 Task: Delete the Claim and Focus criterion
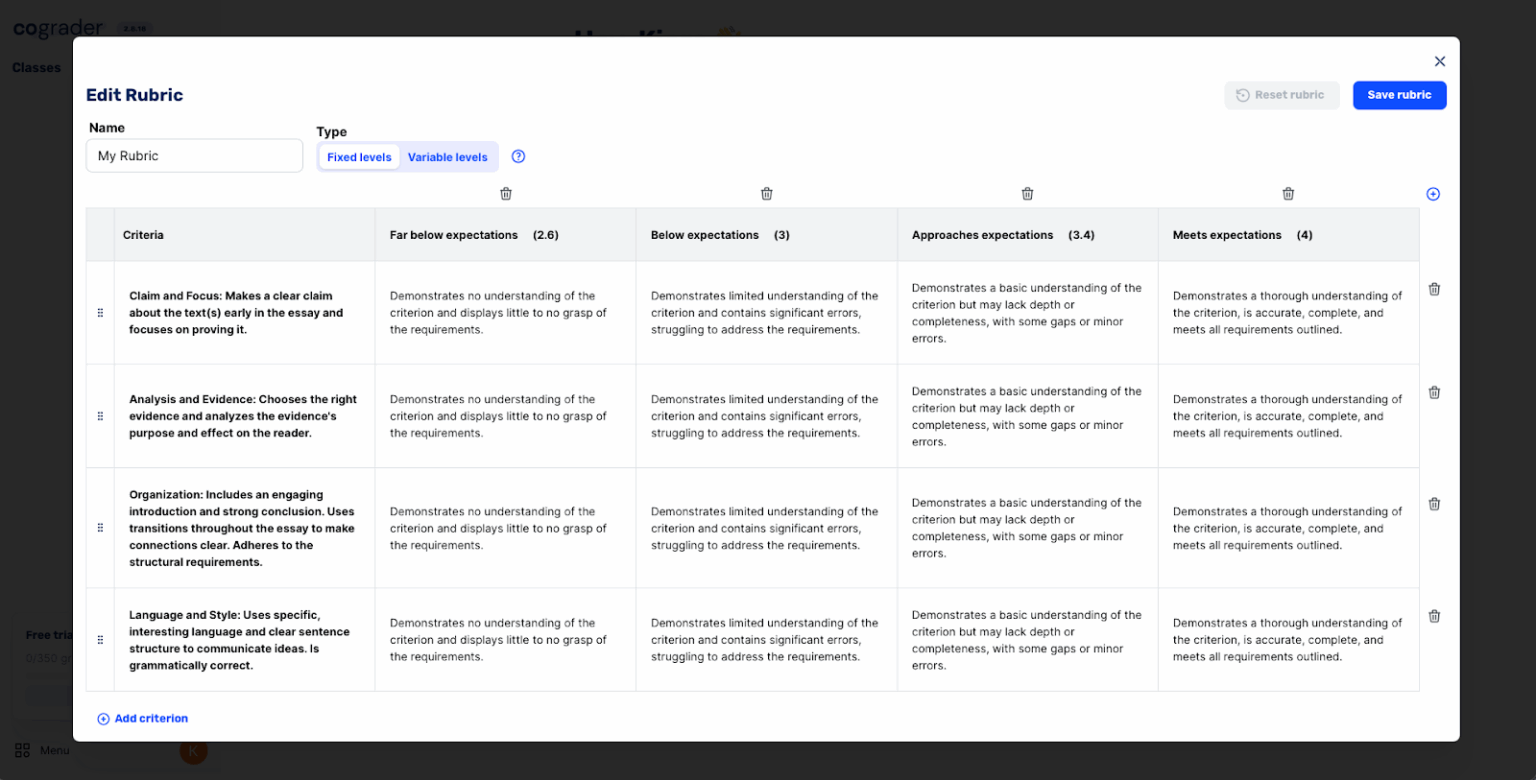pyautogui.click(x=1434, y=289)
